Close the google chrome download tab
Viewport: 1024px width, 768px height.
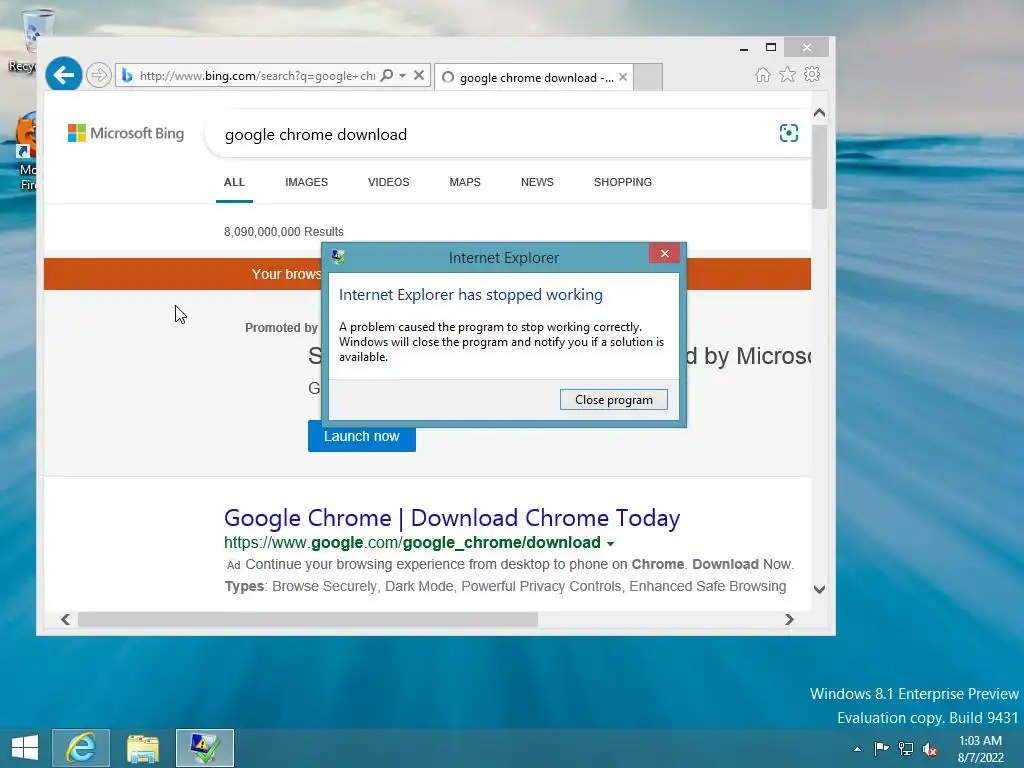coord(623,77)
